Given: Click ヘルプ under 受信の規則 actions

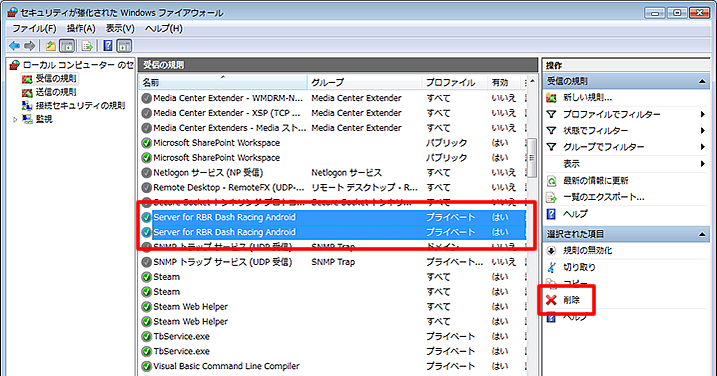Looking at the screenshot, I should 575,214.
